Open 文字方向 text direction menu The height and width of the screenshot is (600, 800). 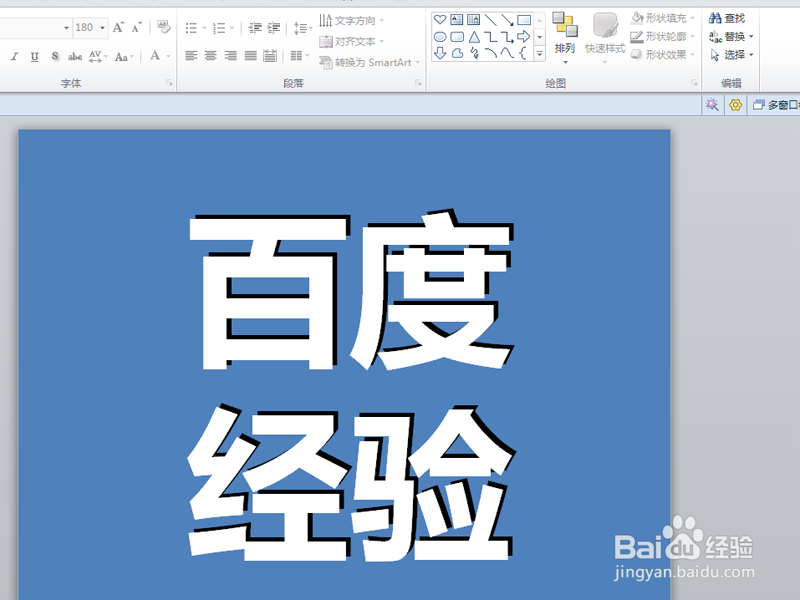point(352,20)
